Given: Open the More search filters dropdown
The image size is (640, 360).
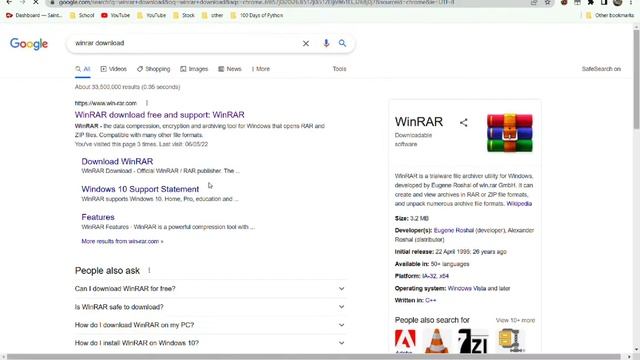Looking at the screenshot, I should pos(261,69).
